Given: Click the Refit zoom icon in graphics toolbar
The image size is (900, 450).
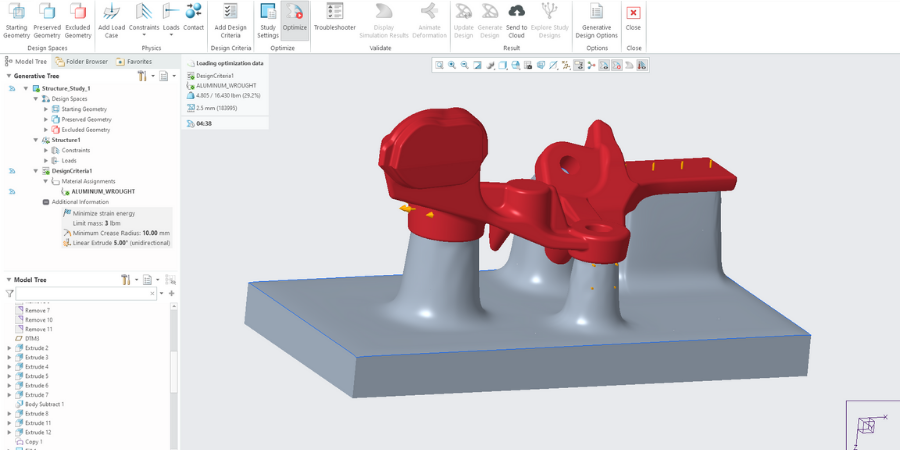Looking at the screenshot, I should click(x=440, y=65).
